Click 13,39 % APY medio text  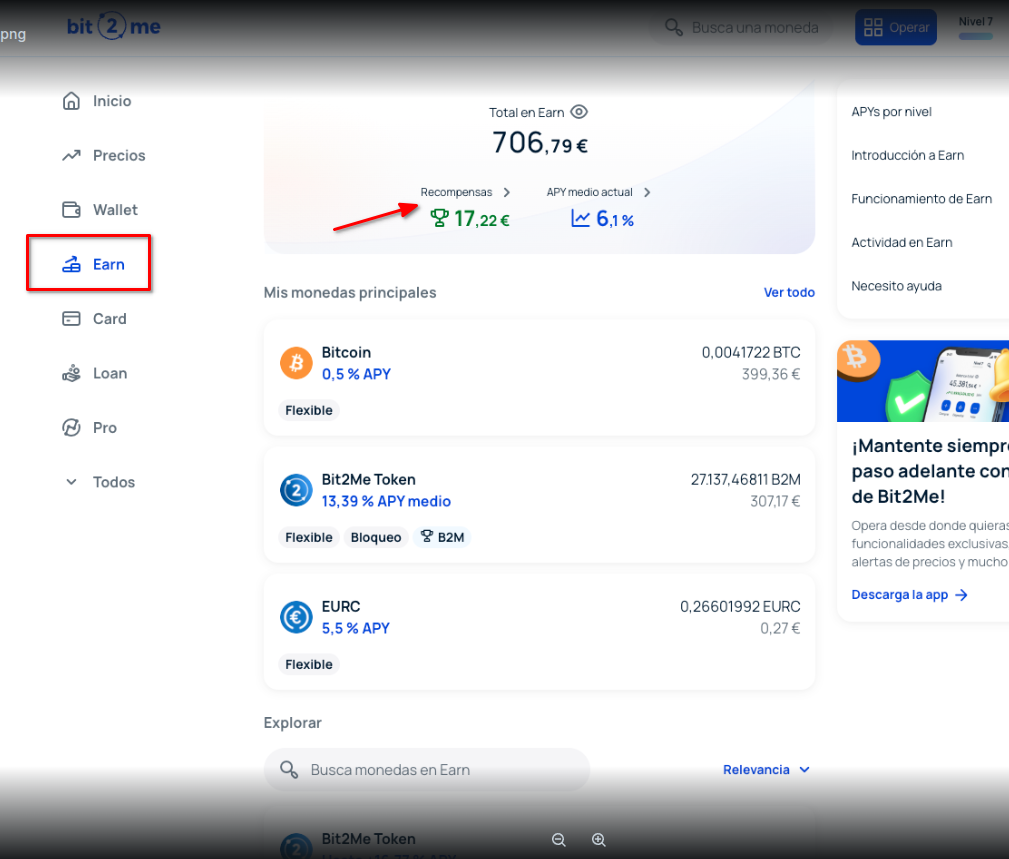click(x=386, y=501)
